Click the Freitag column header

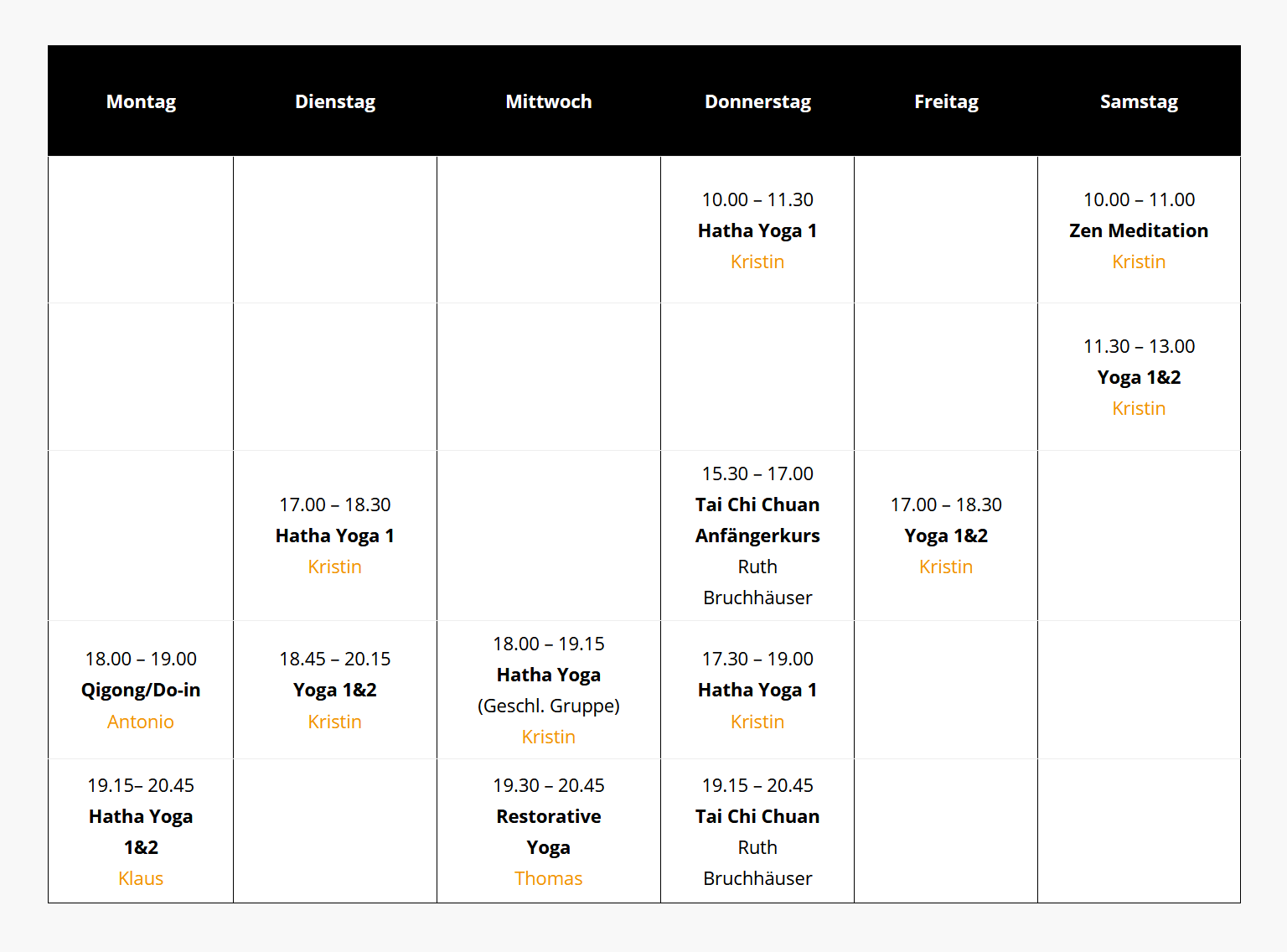pos(946,101)
